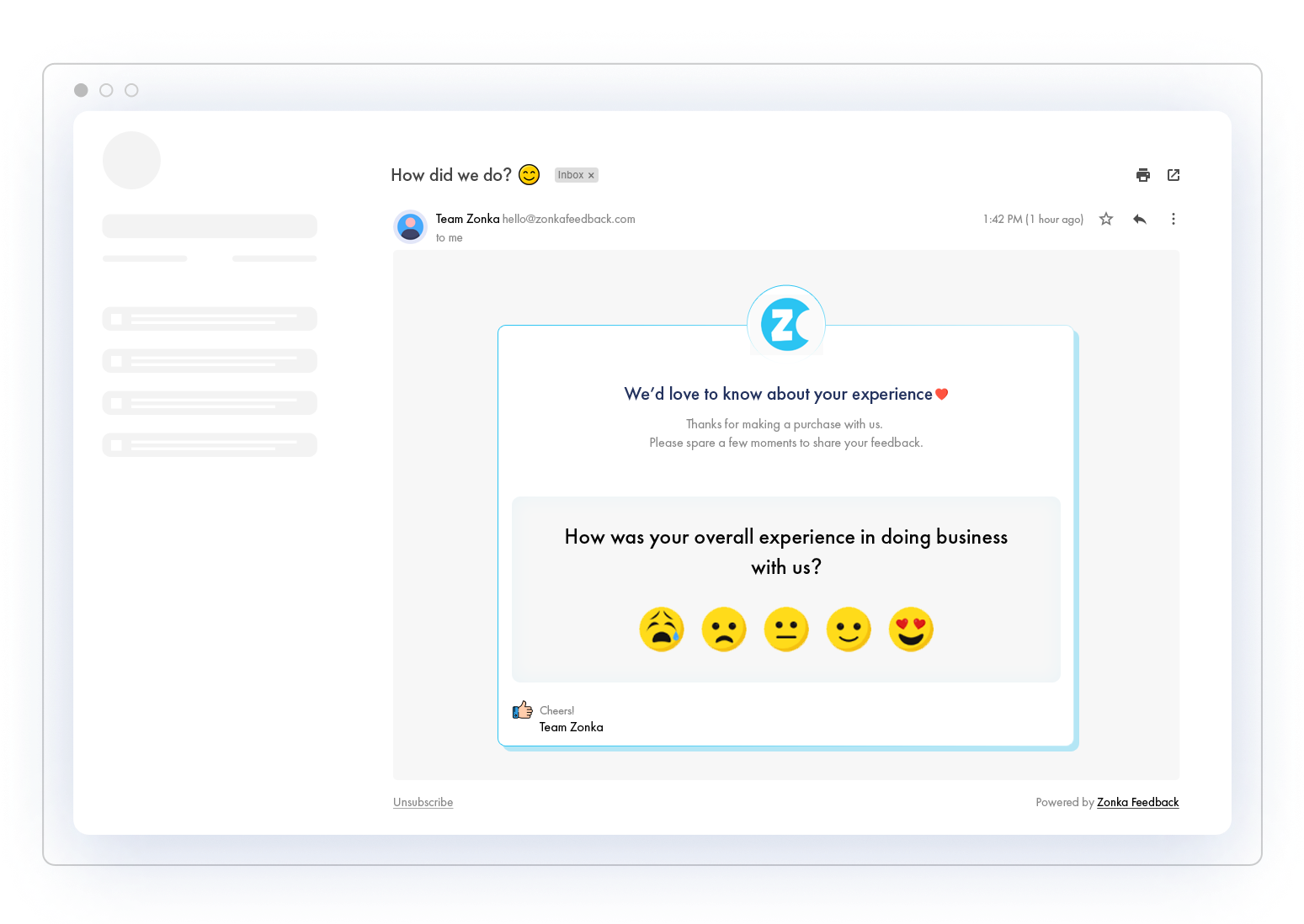
Task: Remove the Inbox label with its x
Action: [592, 175]
